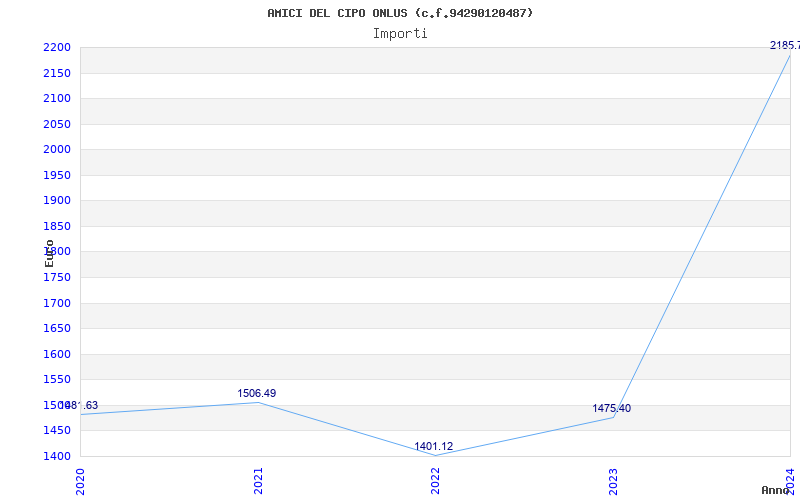Image resolution: width=800 pixels, height=500 pixels.
Task: Select the 2022 x-axis year label
Action: tap(435, 481)
